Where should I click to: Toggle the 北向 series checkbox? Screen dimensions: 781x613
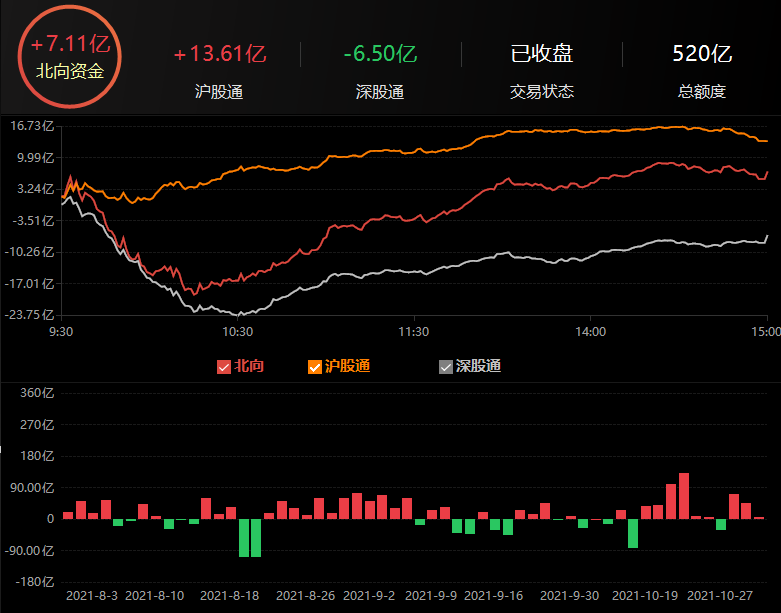point(224,367)
